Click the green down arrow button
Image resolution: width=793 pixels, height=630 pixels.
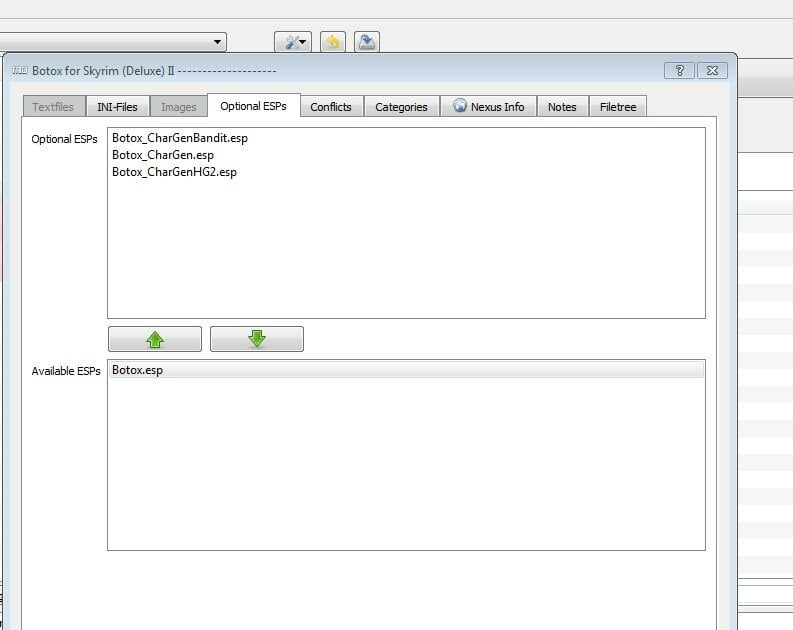coord(257,339)
